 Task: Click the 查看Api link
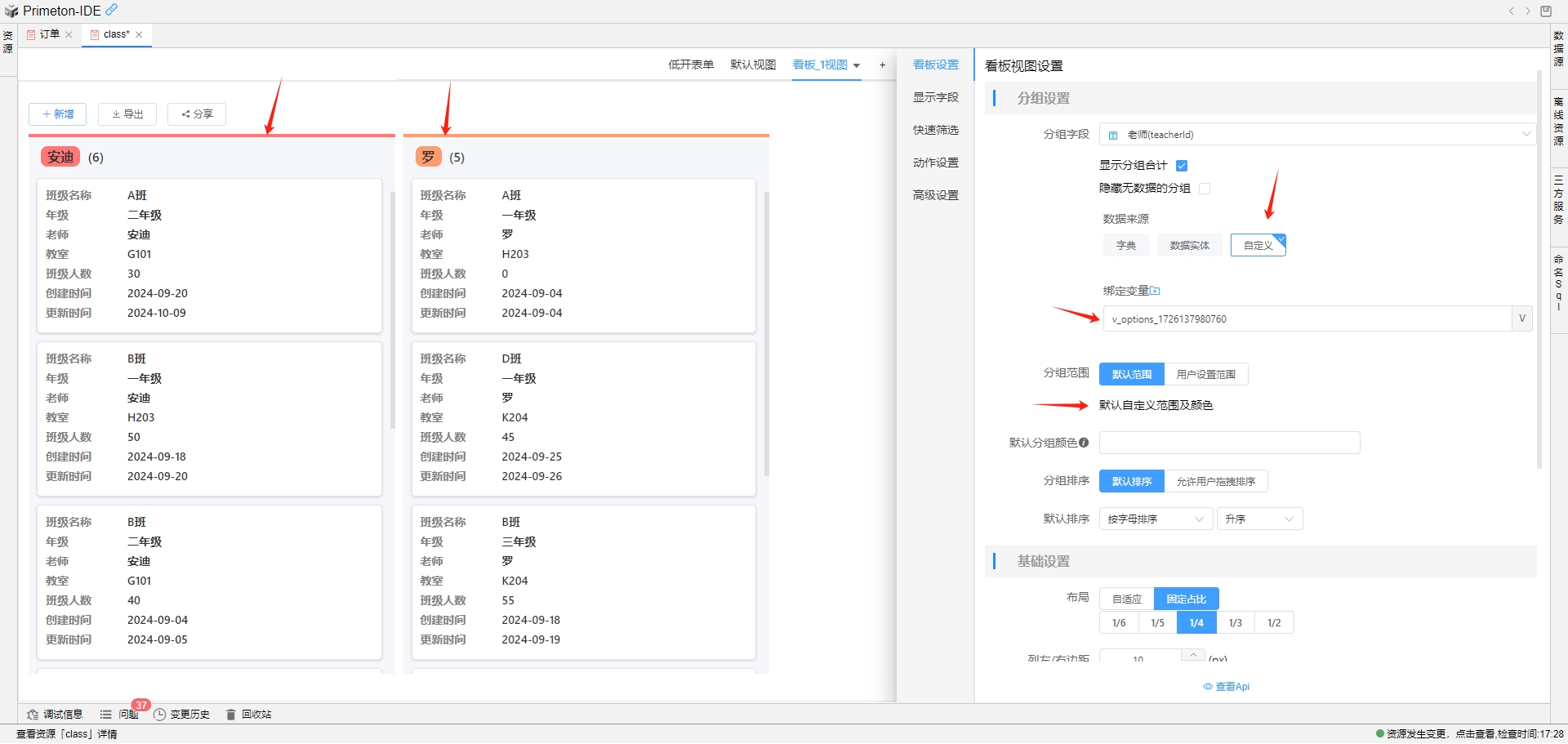pyautogui.click(x=1227, y=687)
